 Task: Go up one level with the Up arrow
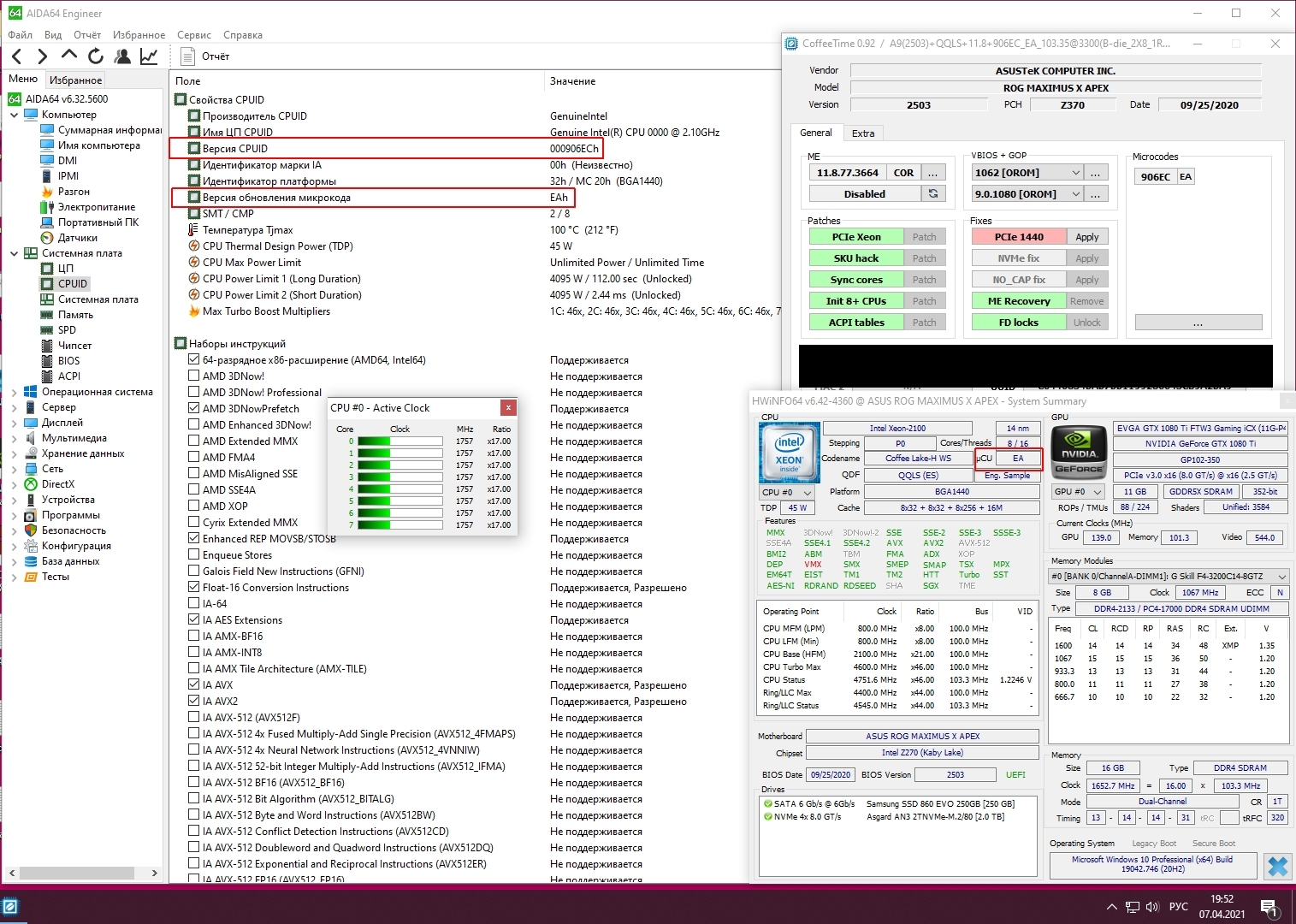(69, 56)
